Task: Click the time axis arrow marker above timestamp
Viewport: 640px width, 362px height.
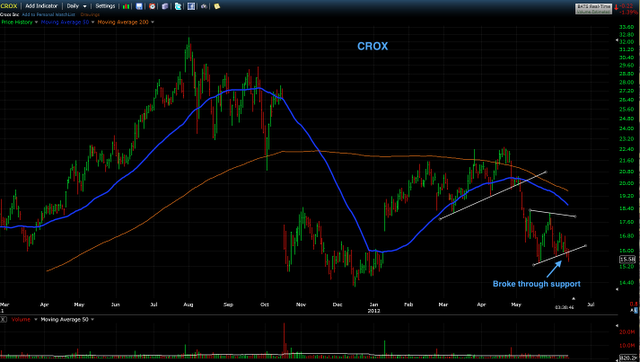Action: tap(573, 298)
